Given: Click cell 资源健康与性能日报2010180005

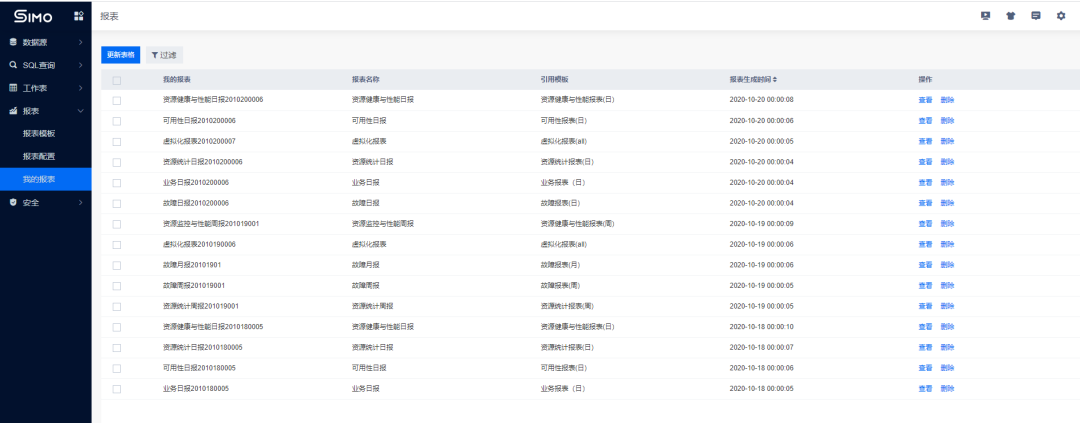Looking at the screenshot, I should [x=213, y=327].
